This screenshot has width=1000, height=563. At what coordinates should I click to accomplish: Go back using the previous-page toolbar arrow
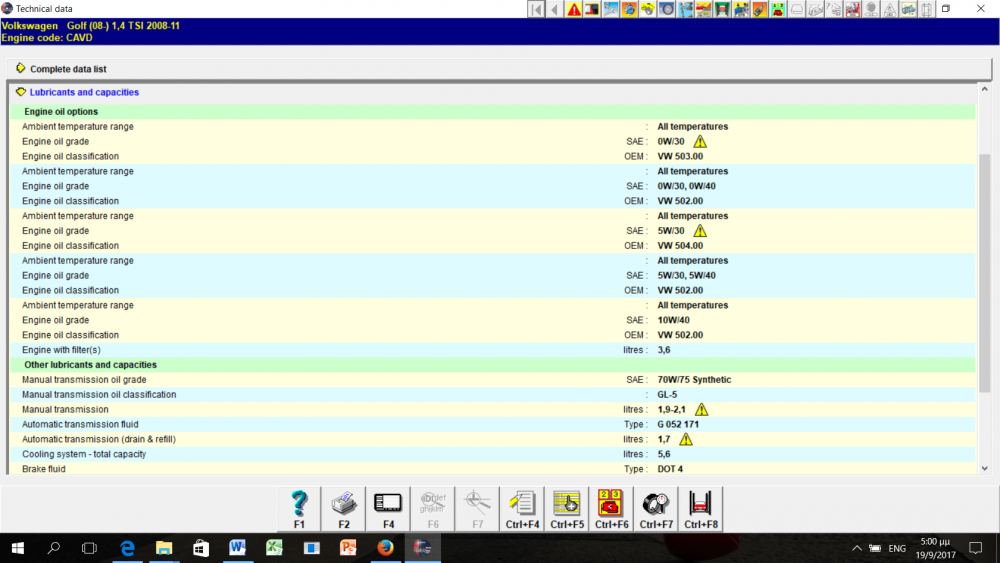pyautogui.click(x=555, y=9)
